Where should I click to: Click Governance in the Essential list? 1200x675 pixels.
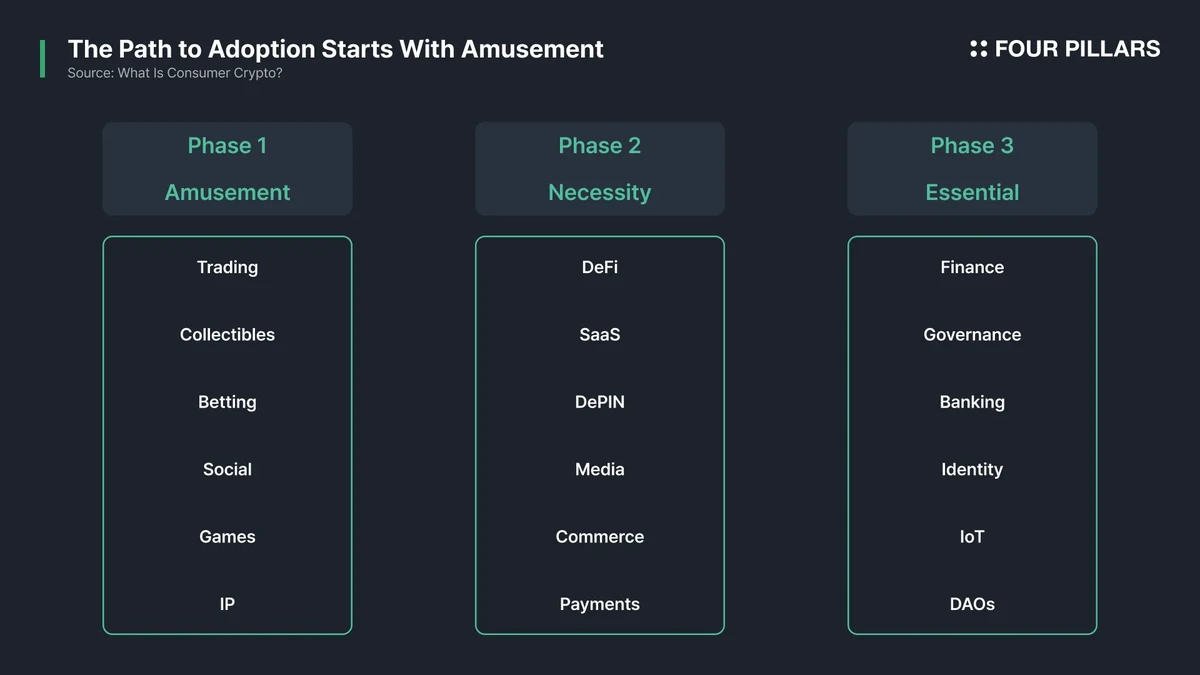coord(972,335)
